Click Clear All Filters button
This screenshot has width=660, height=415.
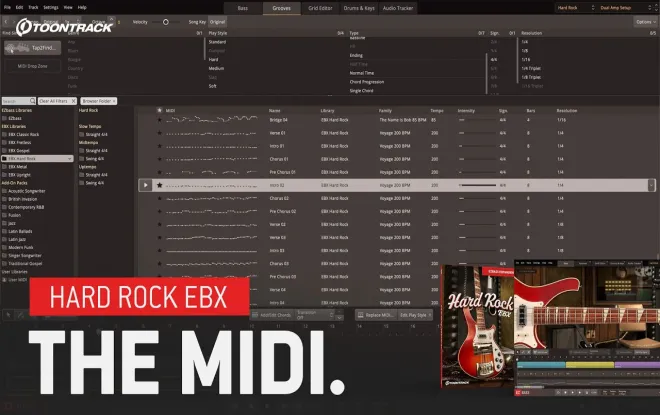(x=57, y=101)
